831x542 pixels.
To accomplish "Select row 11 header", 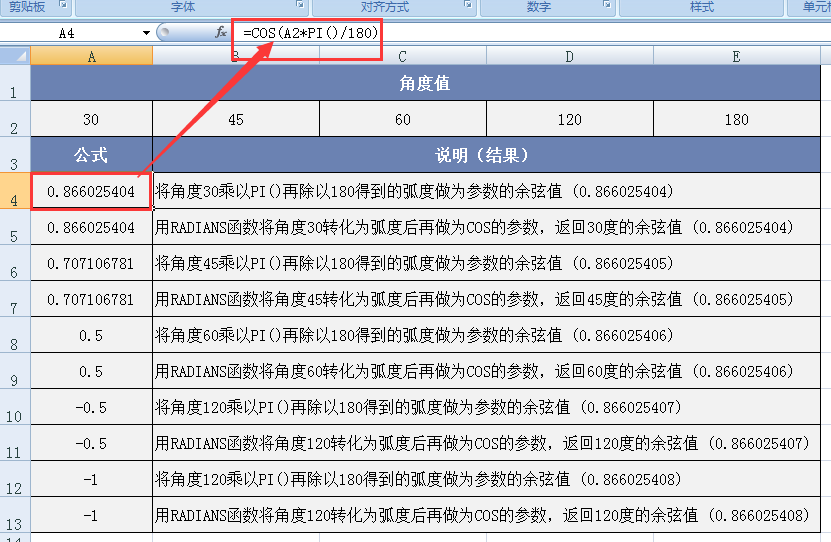I will pyautogui.click(x=15, y=443).
